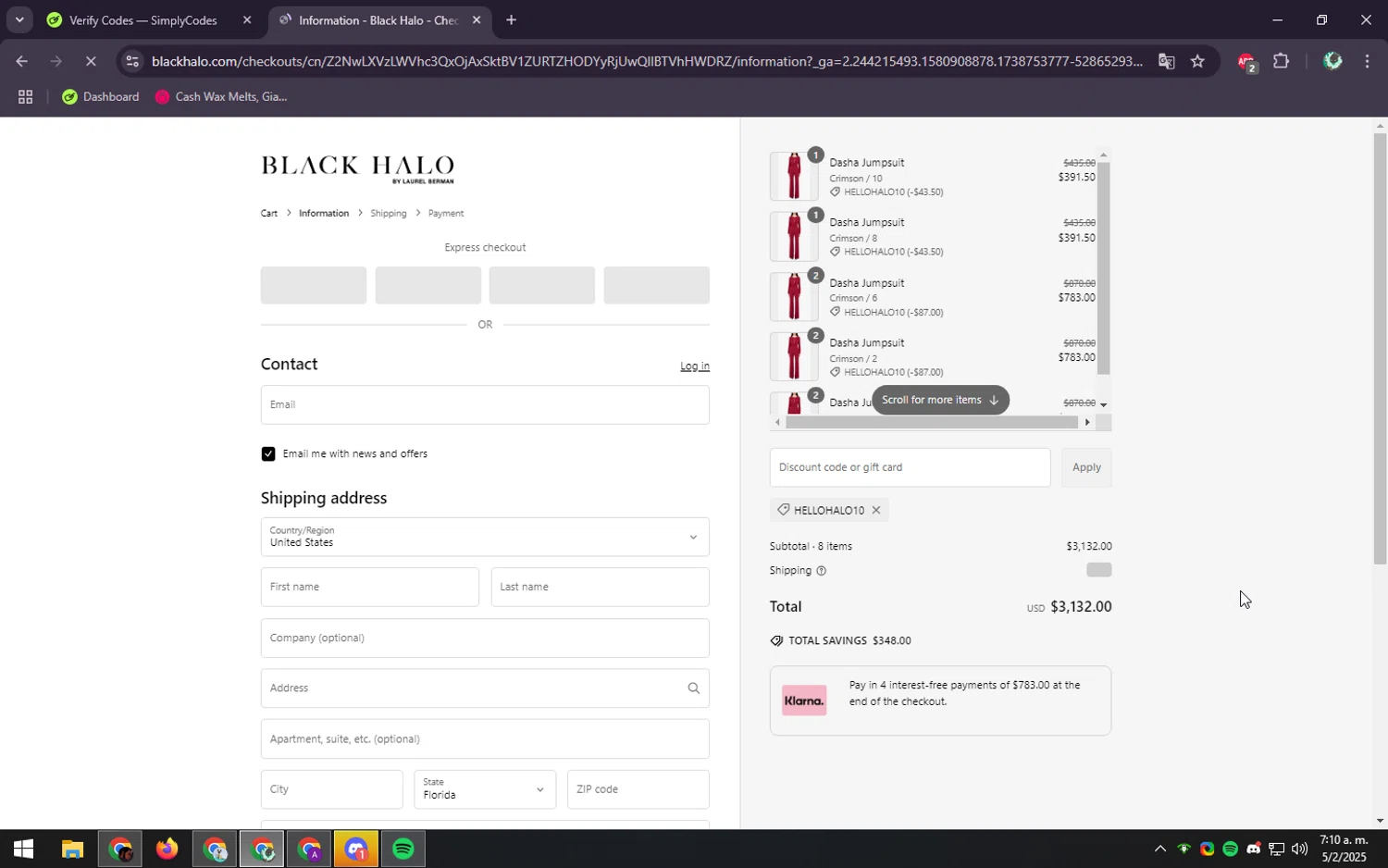The height and width of the screenshot is (868, 1388).
Task: Open Discord from the taskbar
Action: (356, 849)
